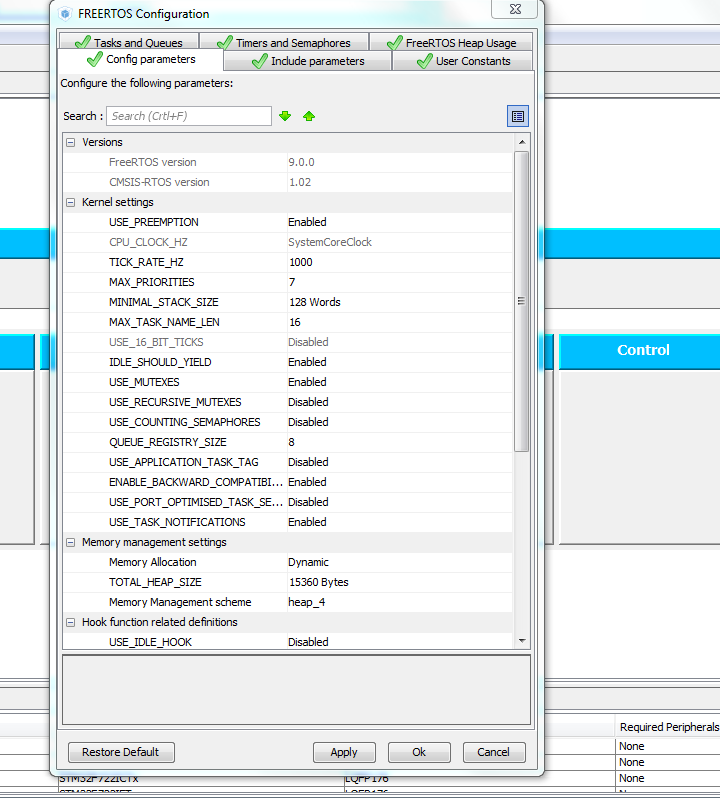Switch to the Include parameters tab
Screen dimensions: 720x798
pos(308,61)
